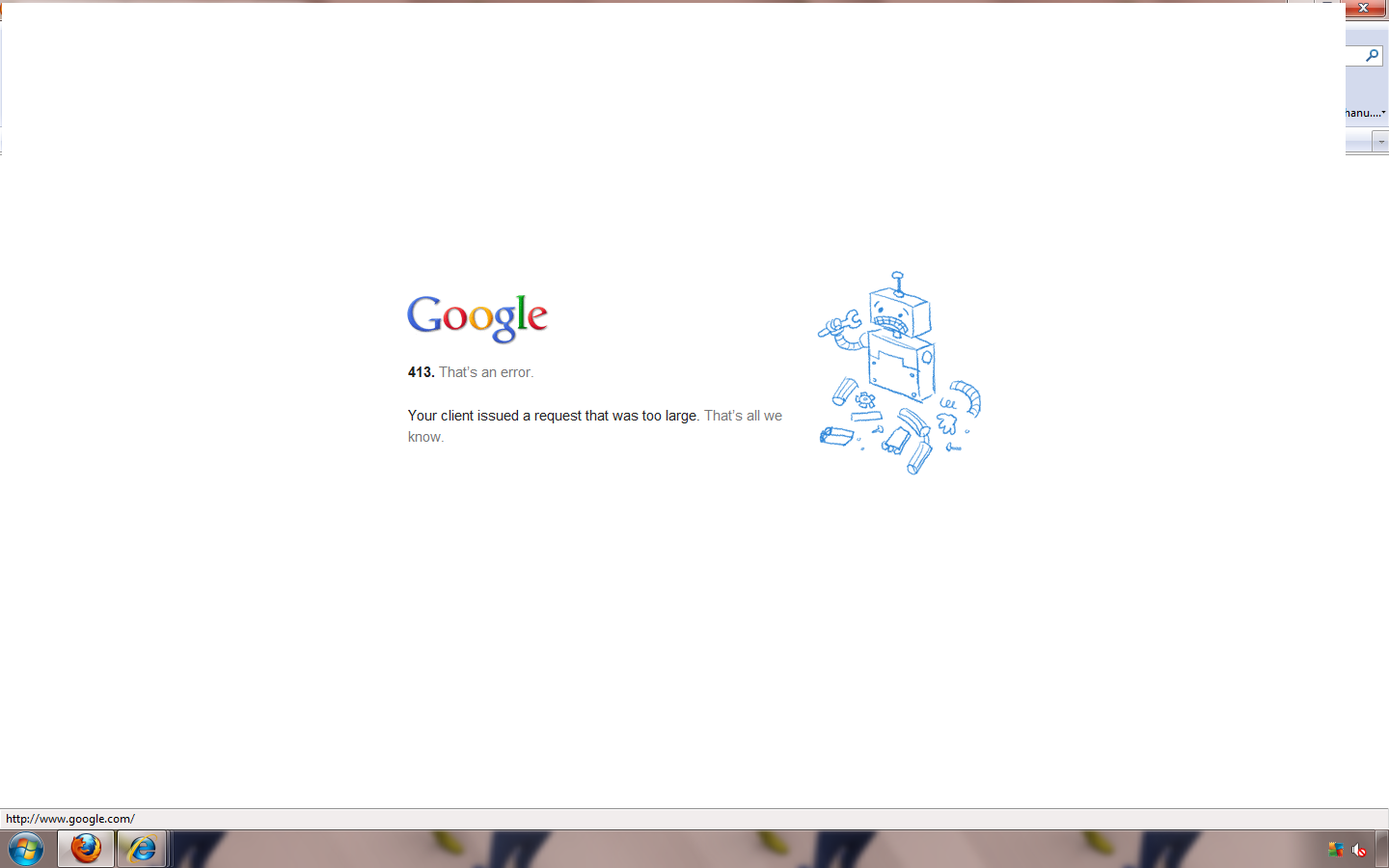This screenshot has height=868, width=1389.
Task: Click the "413." error code text
Action: pos(422,372)
